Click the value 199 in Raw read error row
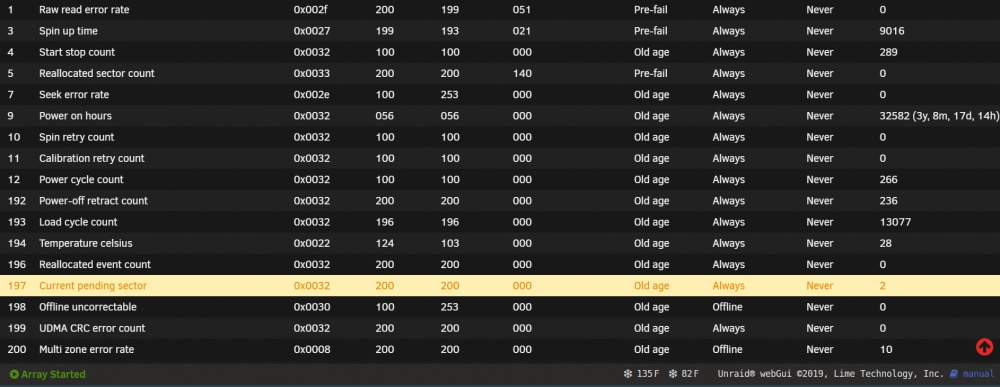Viewport: 1000px width, 387px height. click(x=450, y=10)
